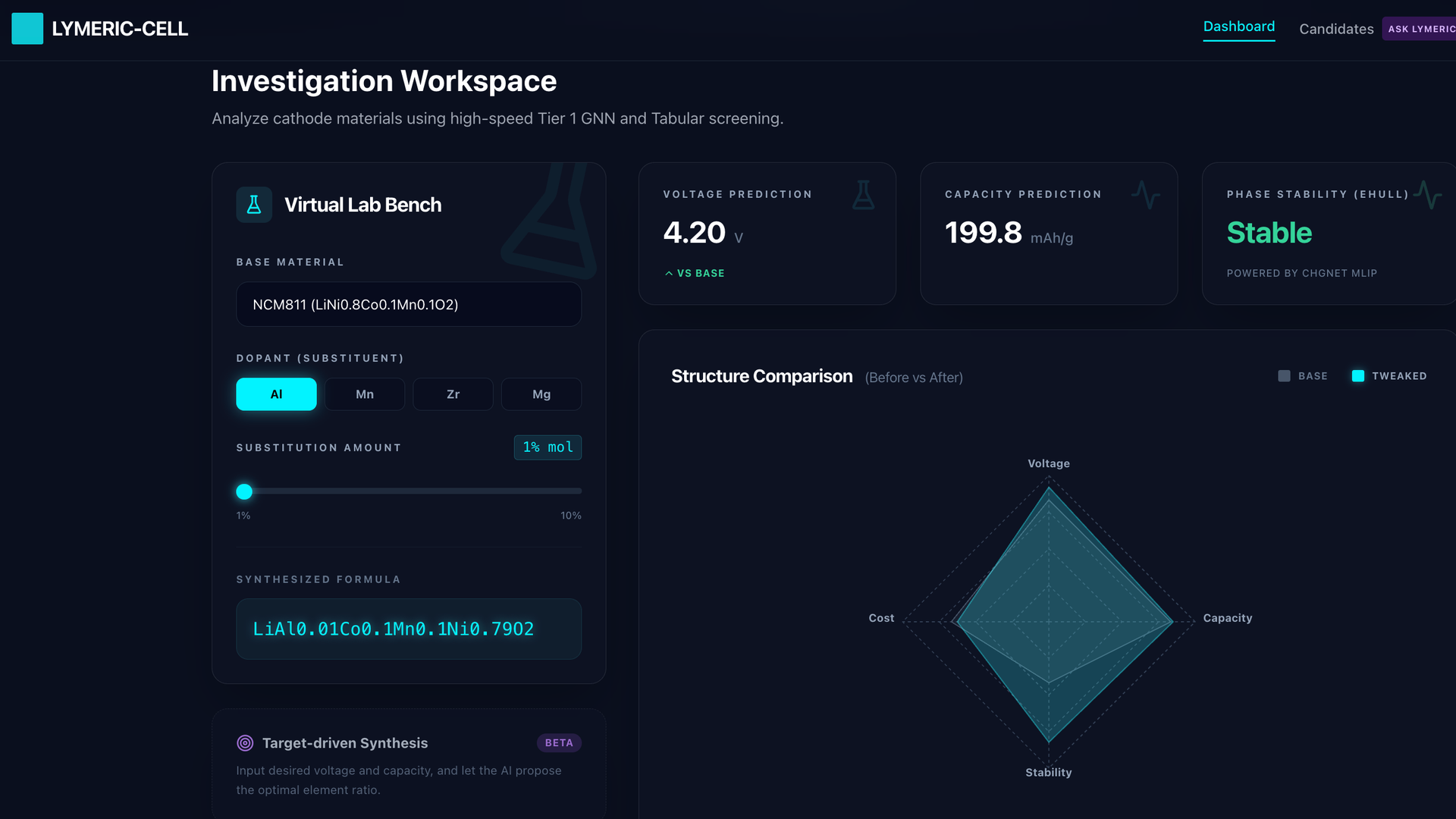This screenshot has width=1456, height=819.
Task: Click the flask icon in Voltage Prediction card
Action: click(863, 195)
